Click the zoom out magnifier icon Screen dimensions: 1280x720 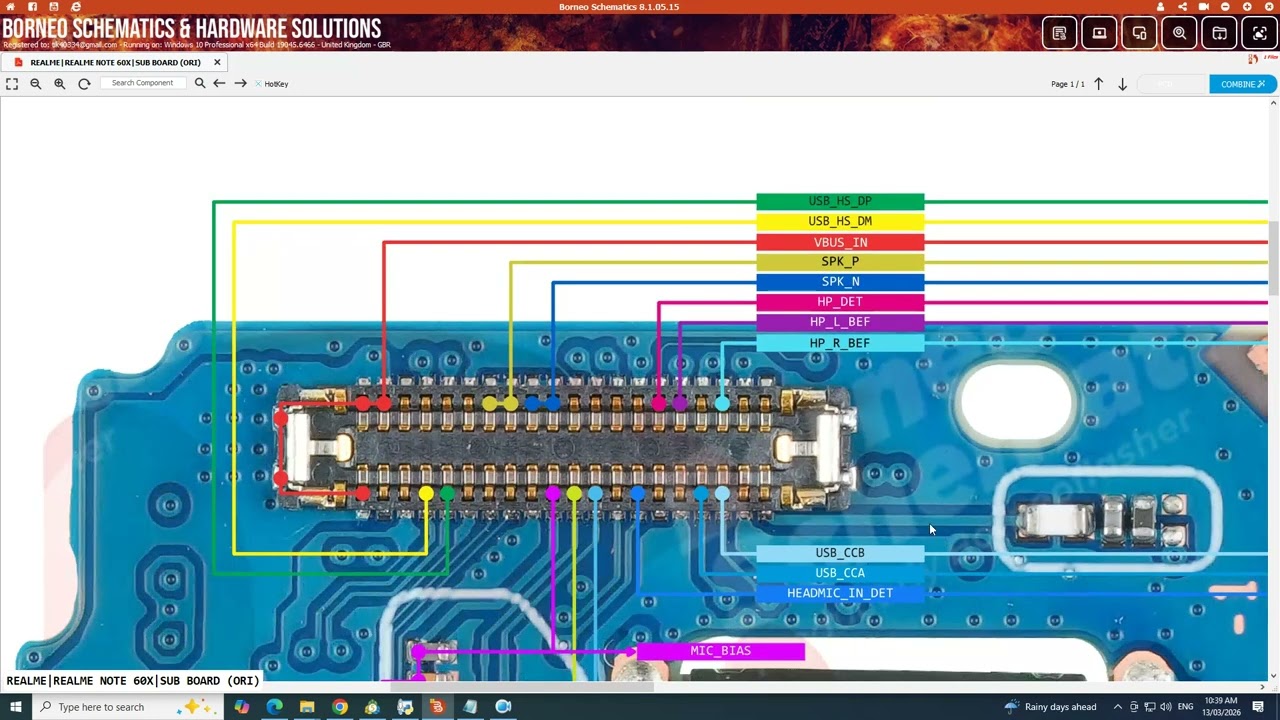(35, 83)
